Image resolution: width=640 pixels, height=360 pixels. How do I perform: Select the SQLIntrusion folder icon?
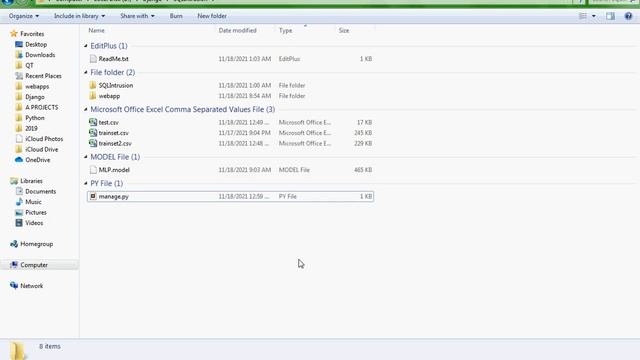click(93, 85)
